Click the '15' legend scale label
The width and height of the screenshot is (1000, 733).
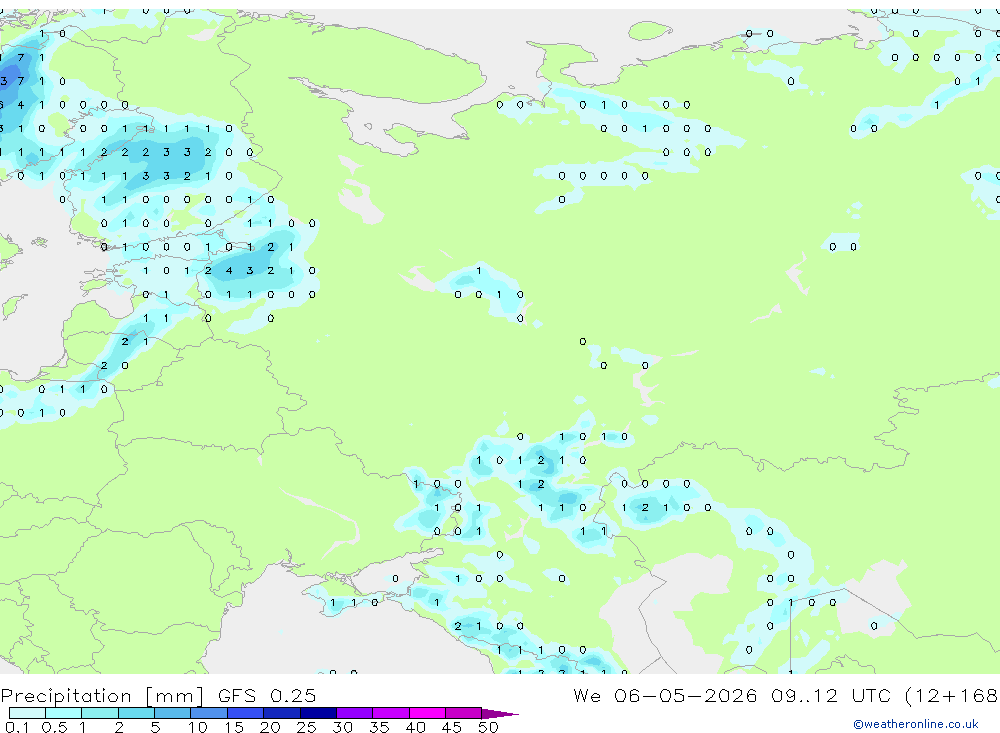coord(234,727)
